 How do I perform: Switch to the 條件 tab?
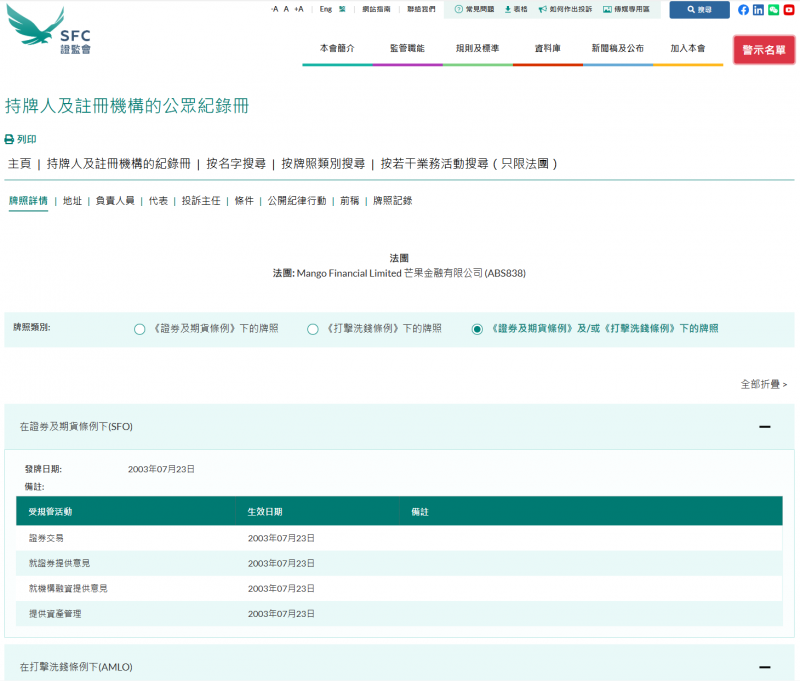coord(244,201)
